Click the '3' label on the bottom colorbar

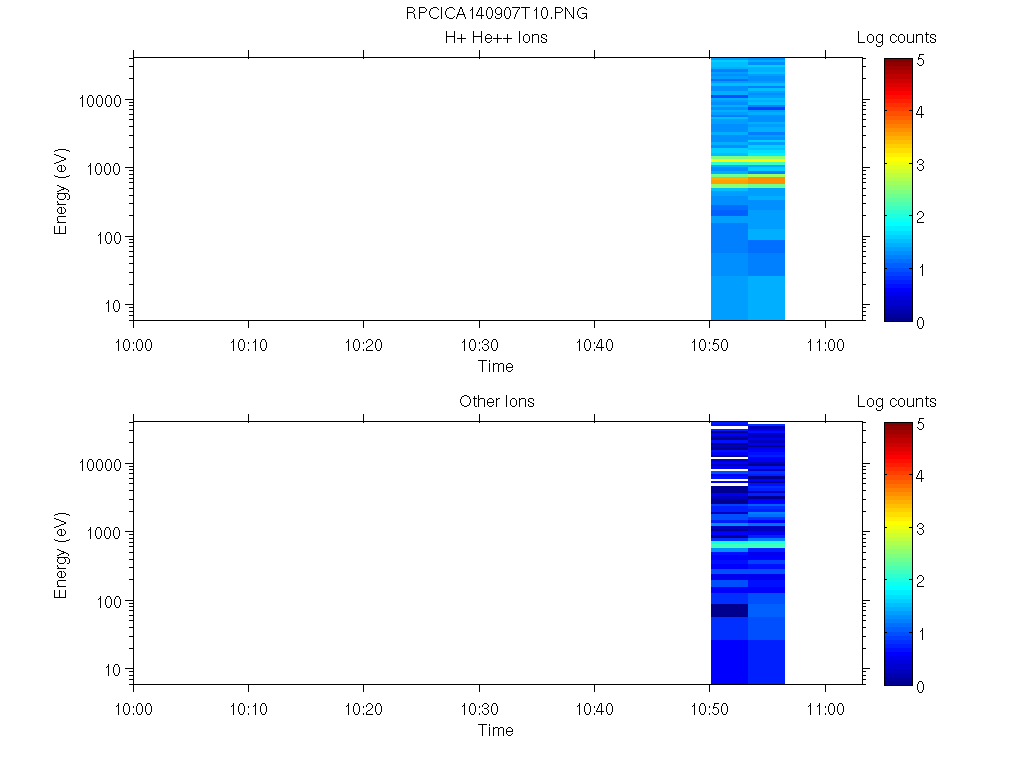click(x=920, y=529)
